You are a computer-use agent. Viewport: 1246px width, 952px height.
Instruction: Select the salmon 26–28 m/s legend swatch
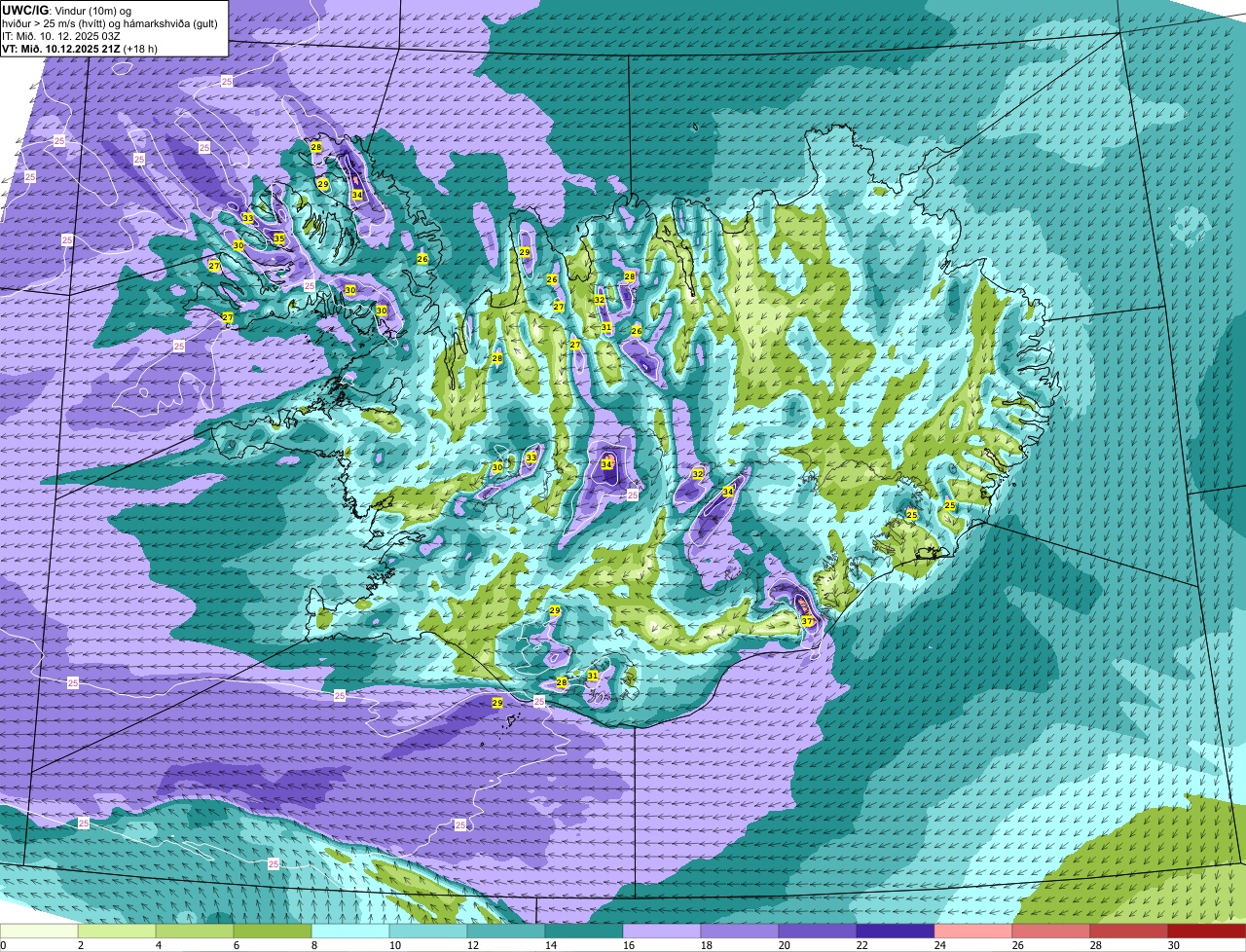pos(1051,932)
